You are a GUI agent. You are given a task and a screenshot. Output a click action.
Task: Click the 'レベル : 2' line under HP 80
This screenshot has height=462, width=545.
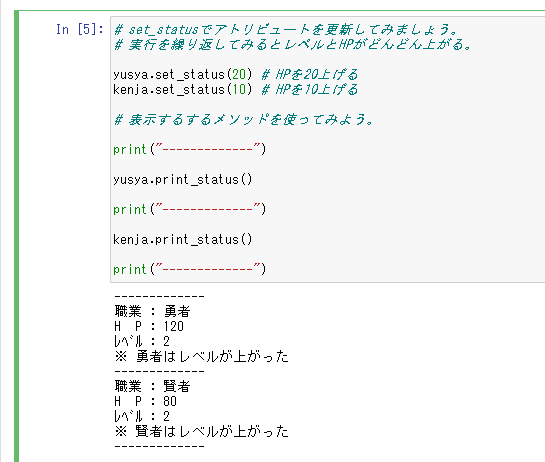[x=142, y=416]
